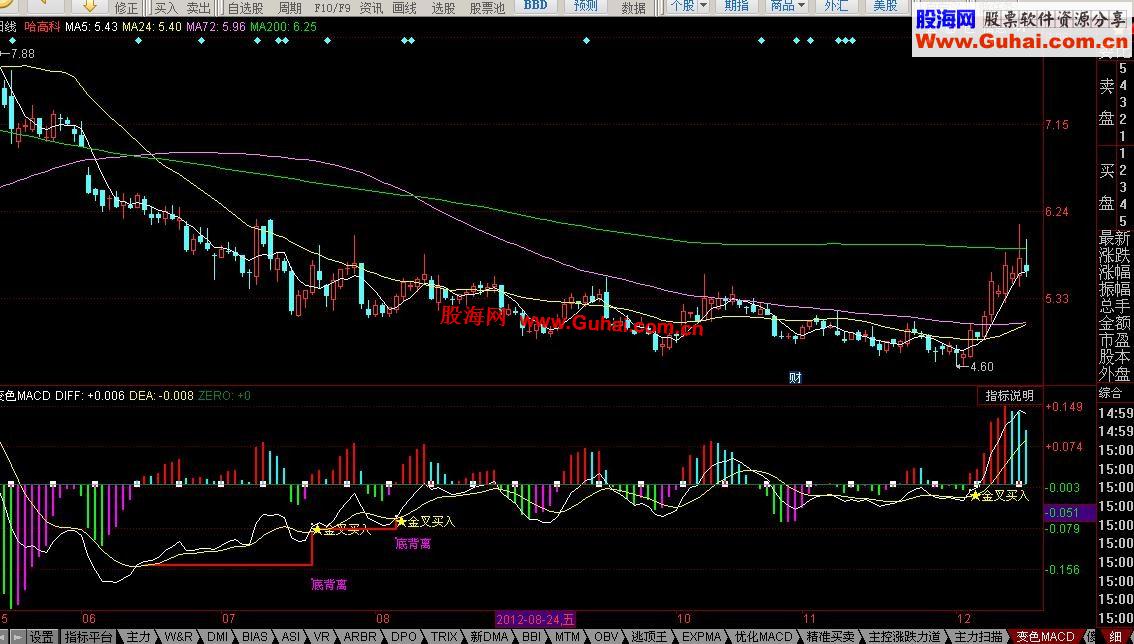Select the 主力 indicator tab
1134x644 pixels.
point(137,637)
